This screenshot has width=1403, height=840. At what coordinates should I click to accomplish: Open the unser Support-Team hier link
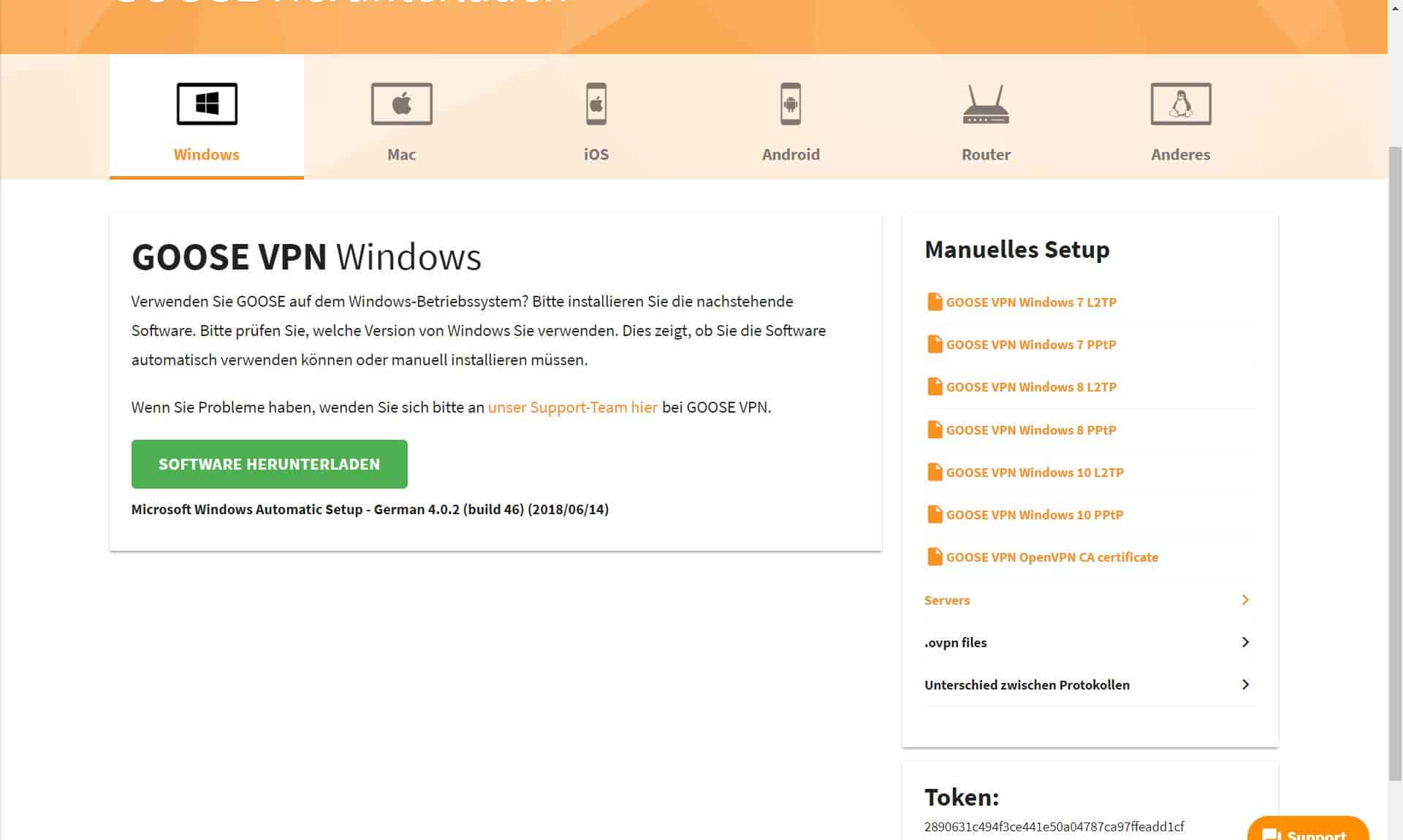(x=573, y=407)
